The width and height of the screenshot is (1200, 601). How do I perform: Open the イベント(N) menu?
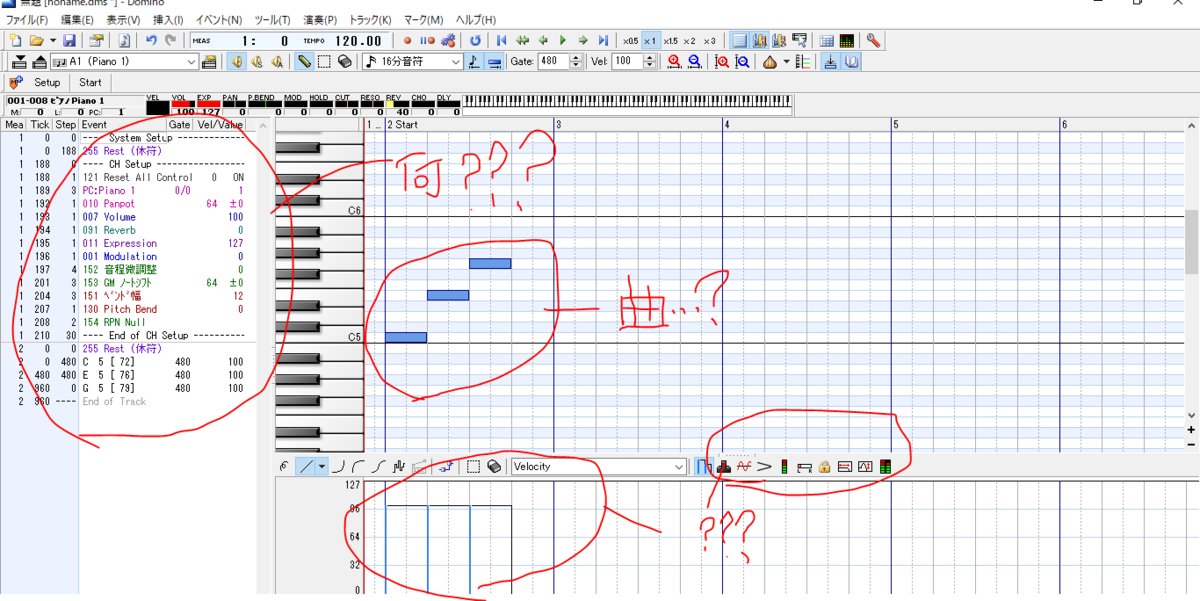[218, 20]
